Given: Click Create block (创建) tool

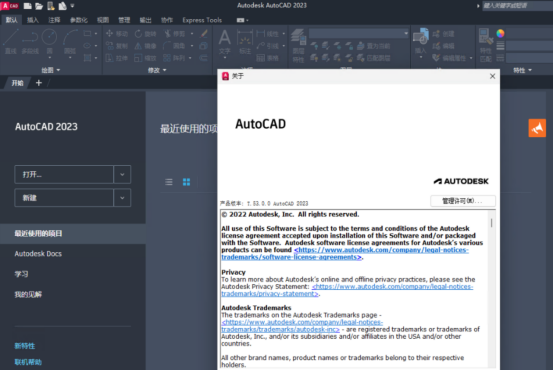Looking at the screenshot, I should coord(443,34).
